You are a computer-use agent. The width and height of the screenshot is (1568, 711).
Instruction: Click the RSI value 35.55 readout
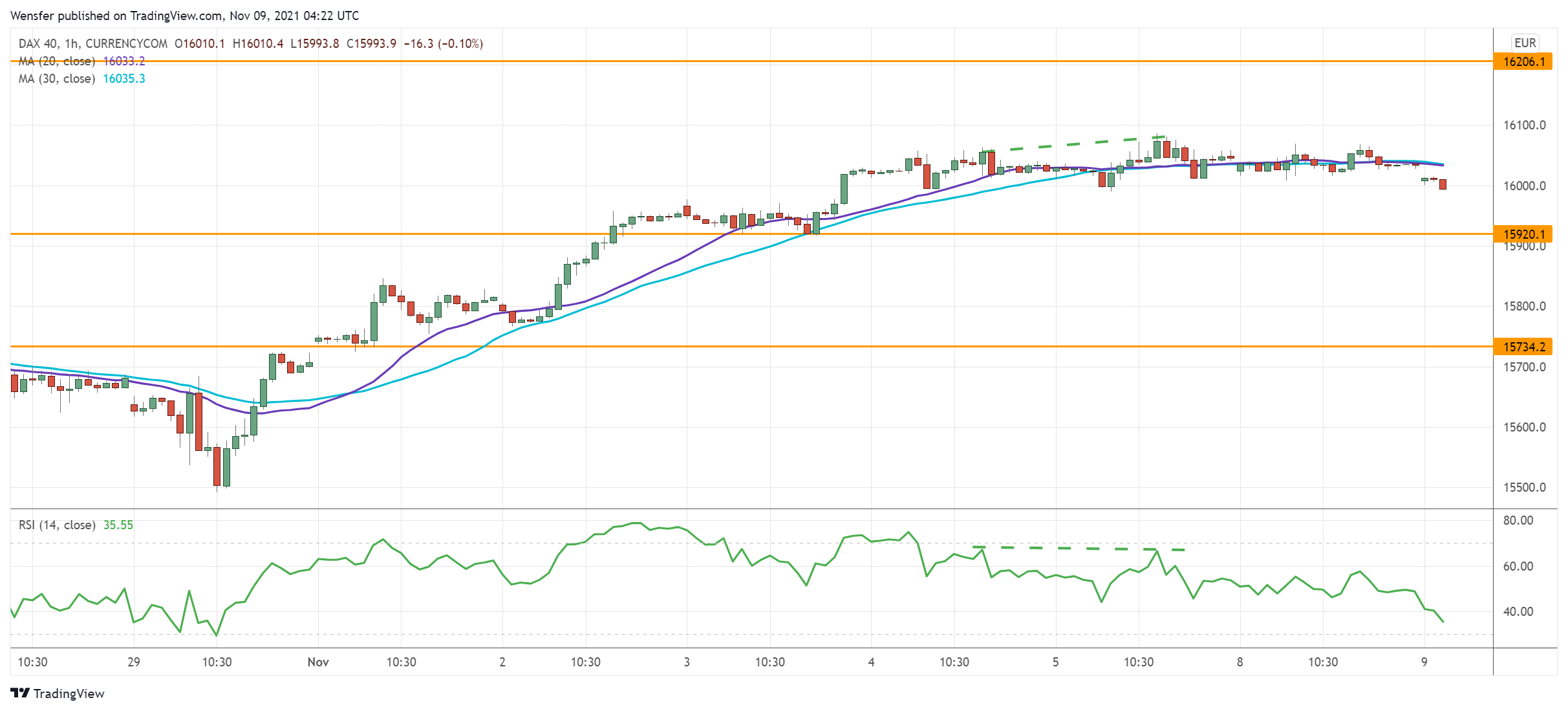(118, 525)
